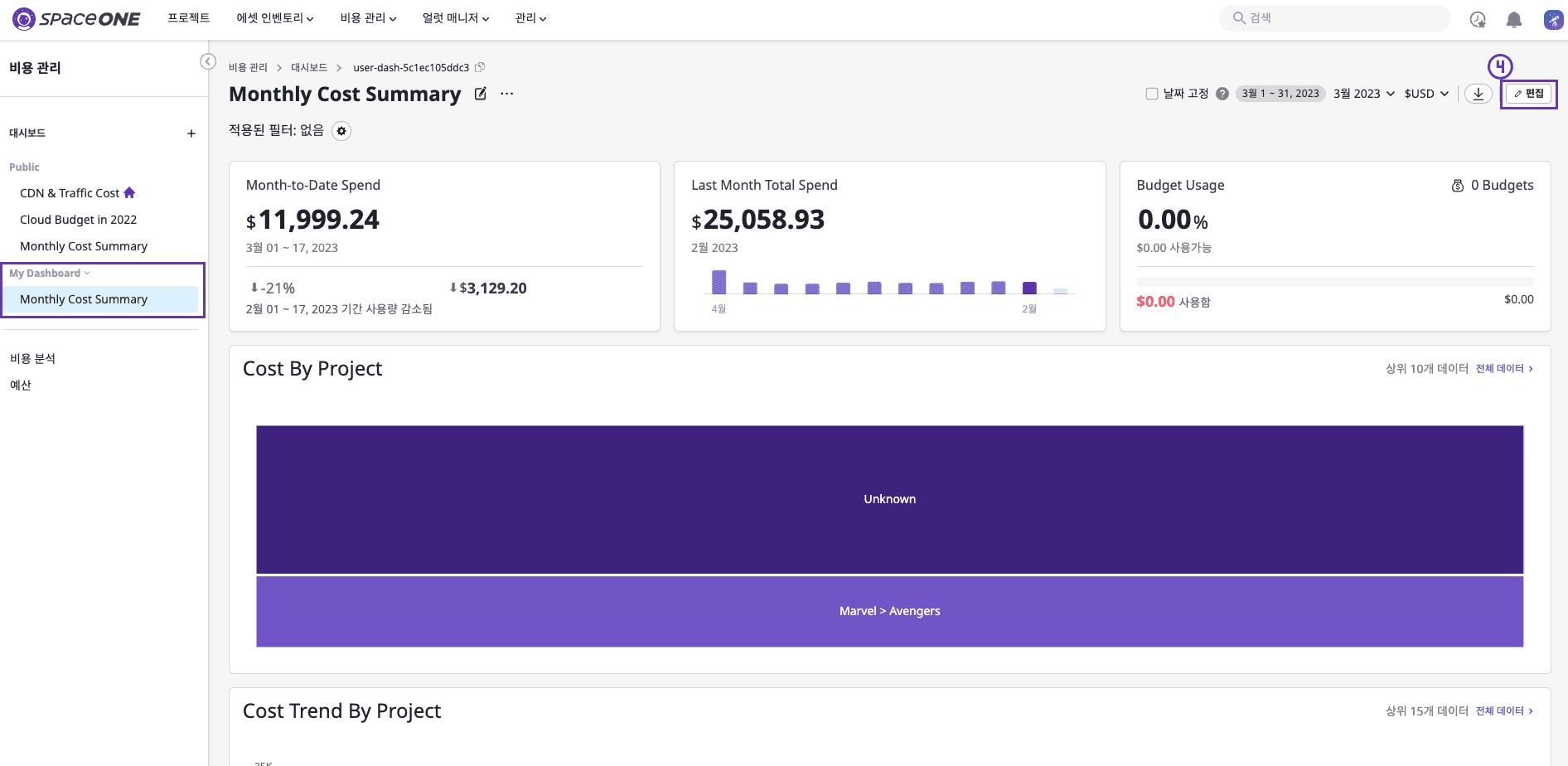Image resolution: width=1568 pixels, height=766 pixels.
Task: Click the 2월 bar in Last Month Total Spend chart
Action: click(1029, 288)
